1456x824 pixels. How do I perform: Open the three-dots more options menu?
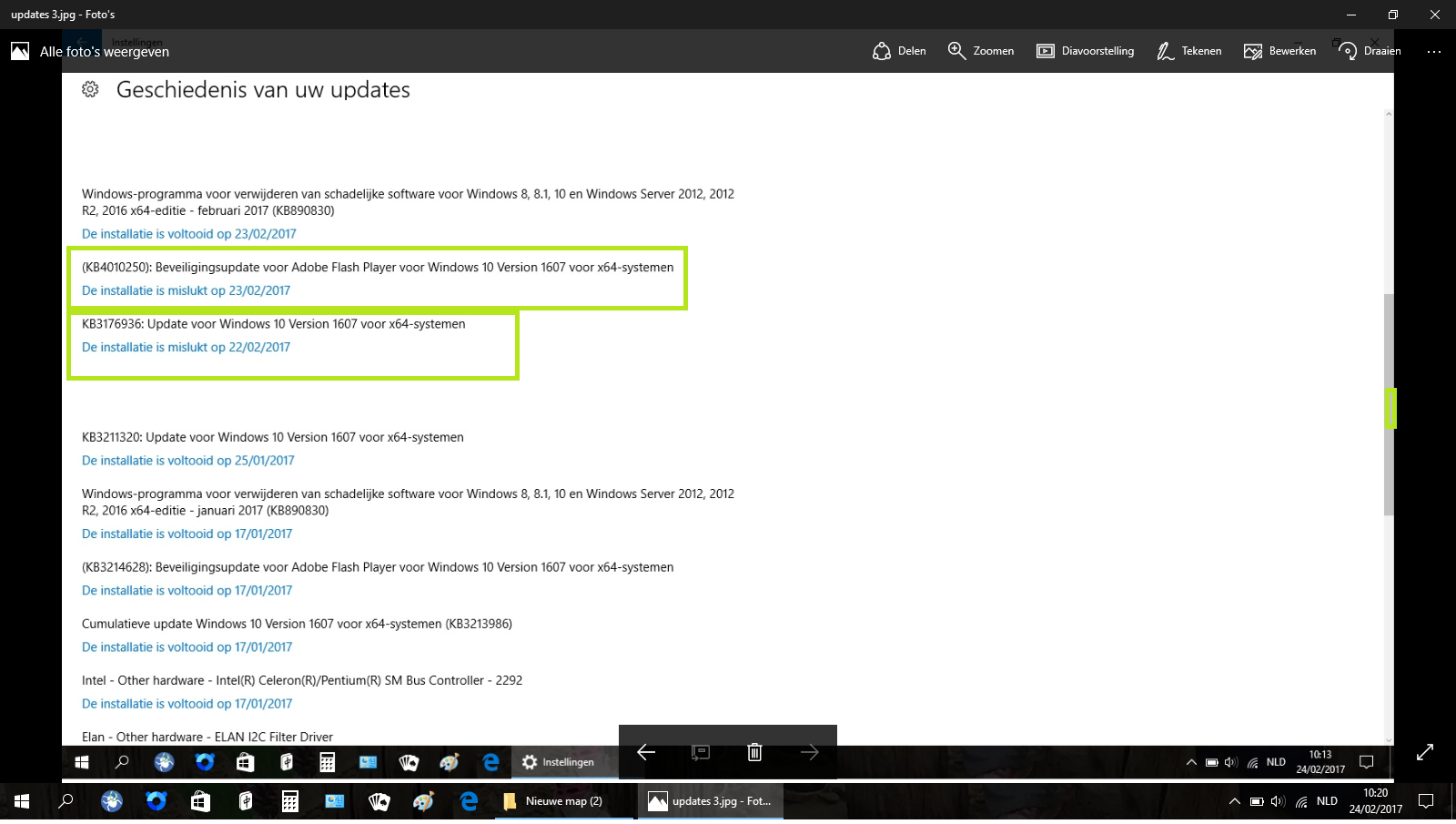point(1434,52)
